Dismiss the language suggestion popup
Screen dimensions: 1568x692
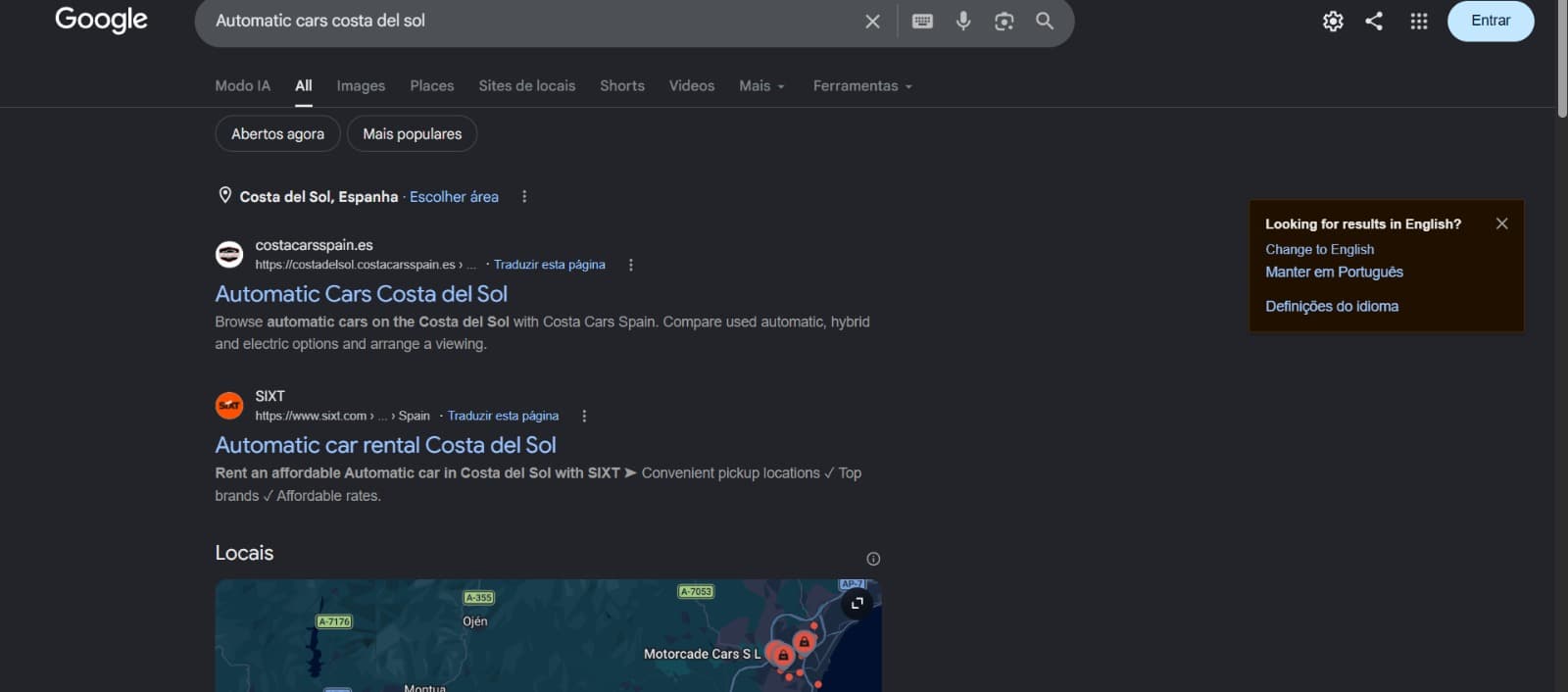pyautogui.click(x=1501, y=223)
